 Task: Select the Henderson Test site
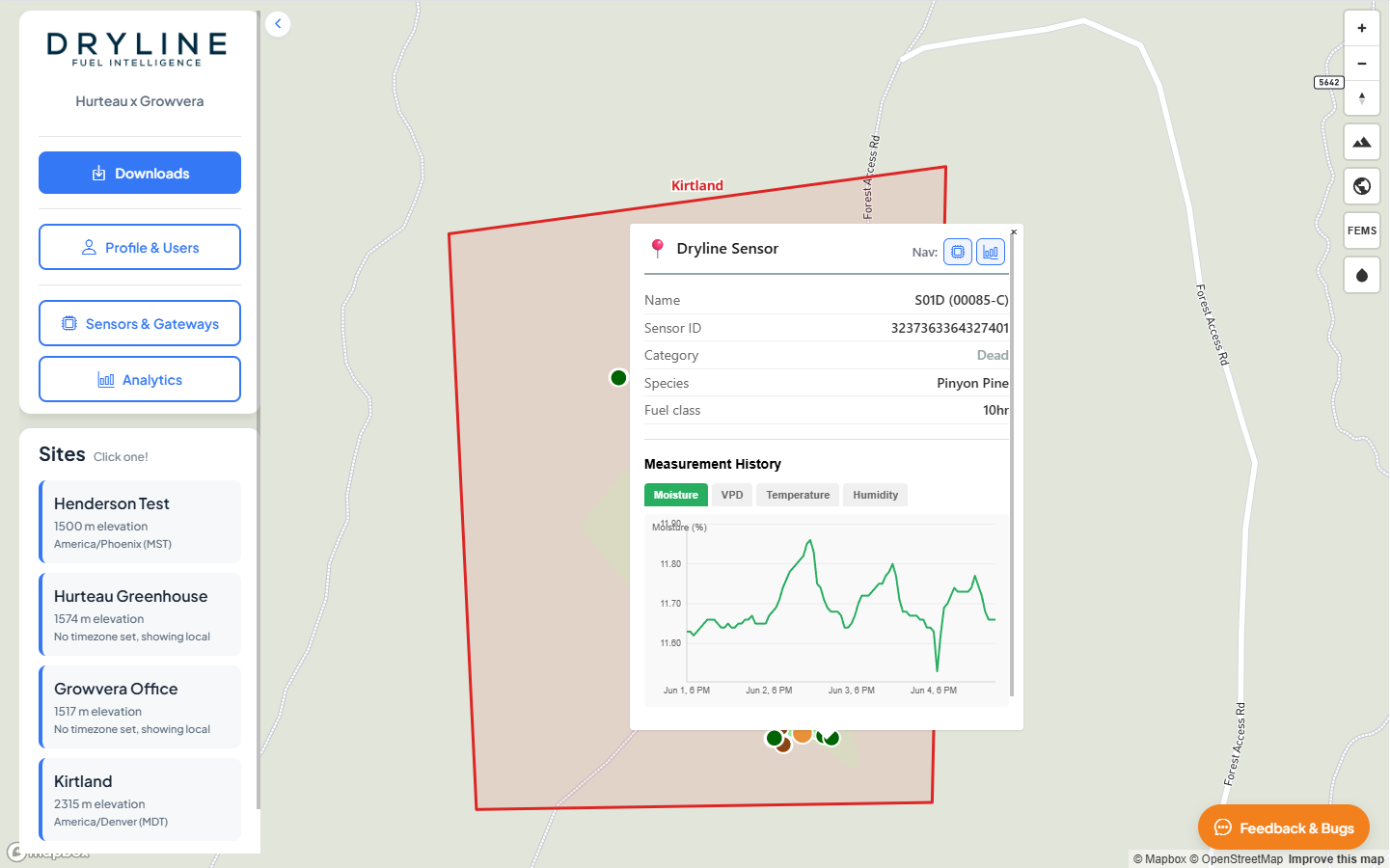[x=140, y=522]
